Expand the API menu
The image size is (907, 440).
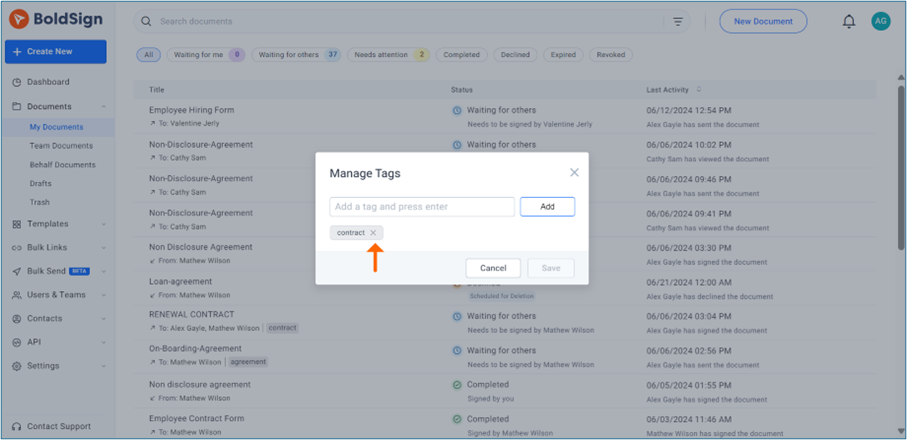pos(104,342)
